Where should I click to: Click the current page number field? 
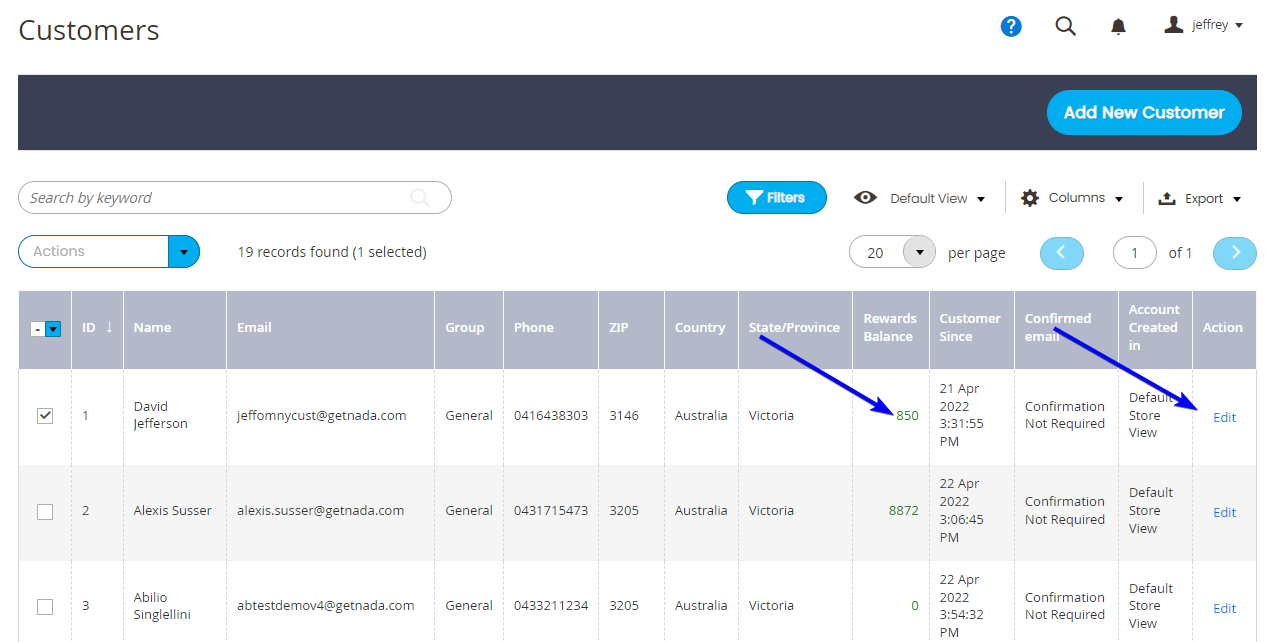(1135, 253)
